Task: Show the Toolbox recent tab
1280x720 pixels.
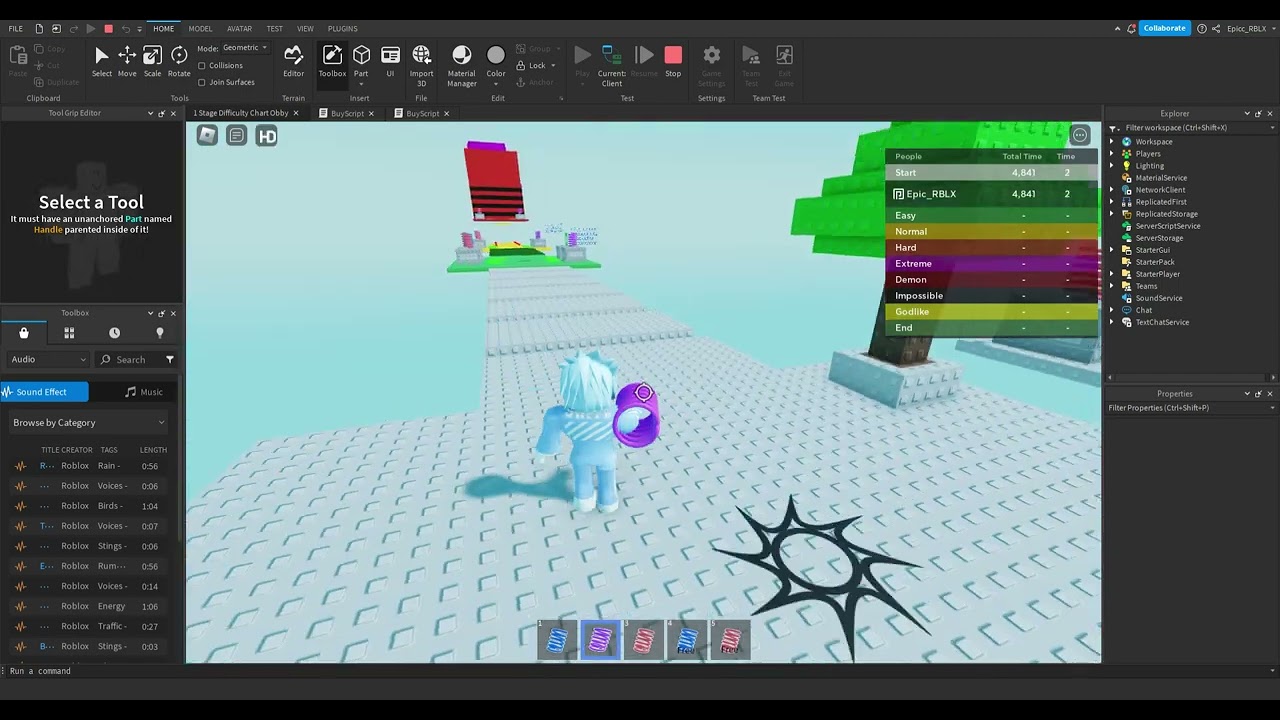Action: pos(114,333)
